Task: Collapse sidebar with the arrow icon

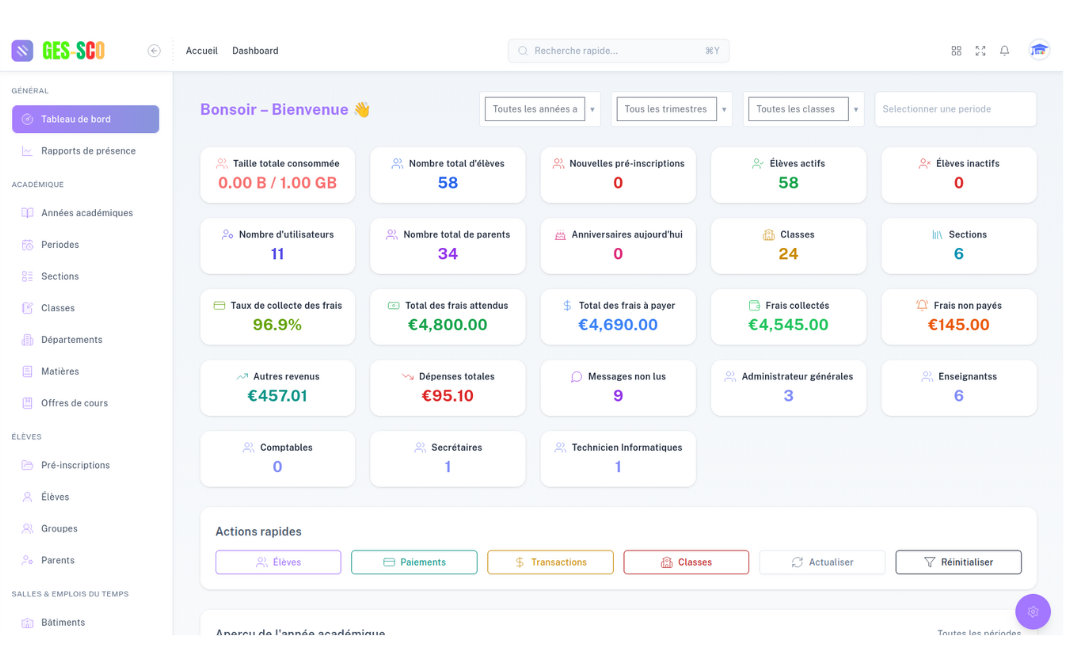Action: click(x=154, y=51)
